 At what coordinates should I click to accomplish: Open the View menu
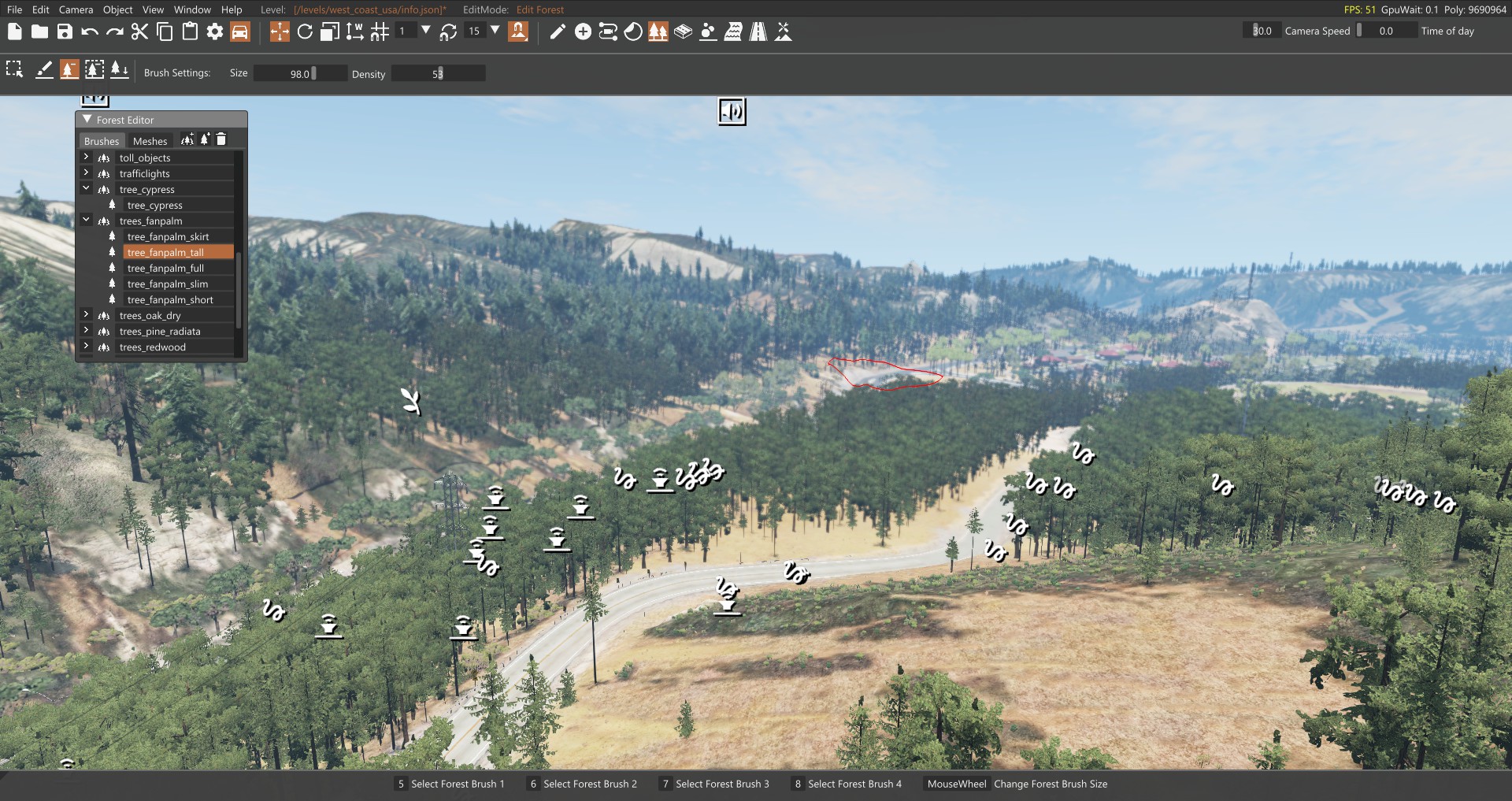153,9
